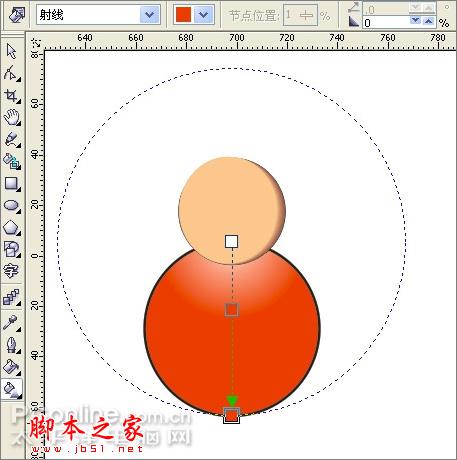This screenshot has height=460, width=457.
Task: Click the 700 mark on horizontal ruler
Action: click(236, 38)
